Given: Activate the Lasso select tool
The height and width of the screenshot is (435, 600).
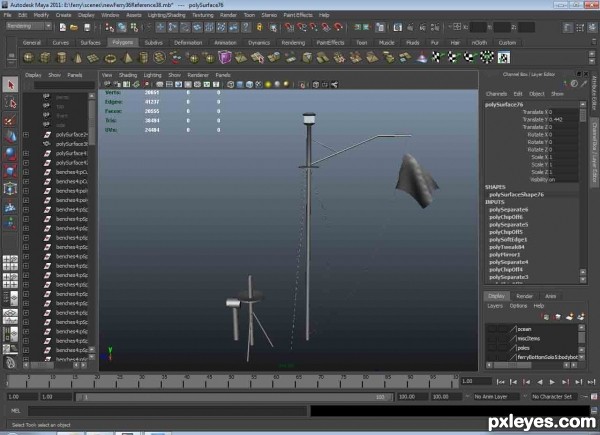Looking at the screenshot, I should pos(10,103).
